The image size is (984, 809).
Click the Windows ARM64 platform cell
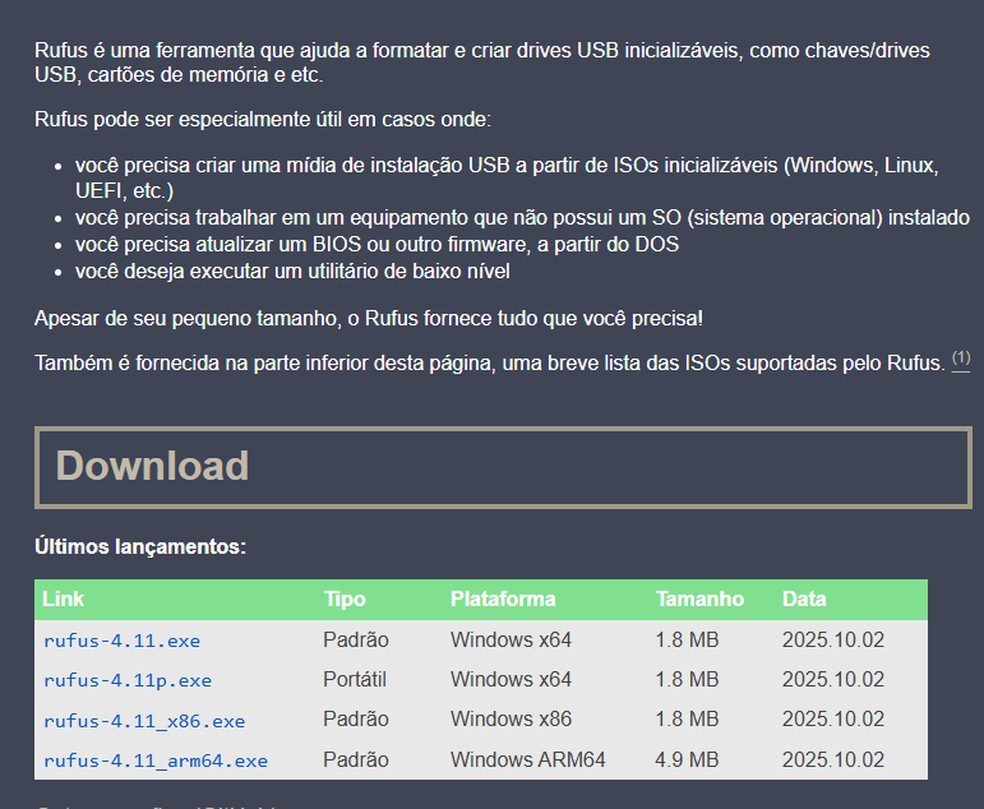tap(528, 760)
